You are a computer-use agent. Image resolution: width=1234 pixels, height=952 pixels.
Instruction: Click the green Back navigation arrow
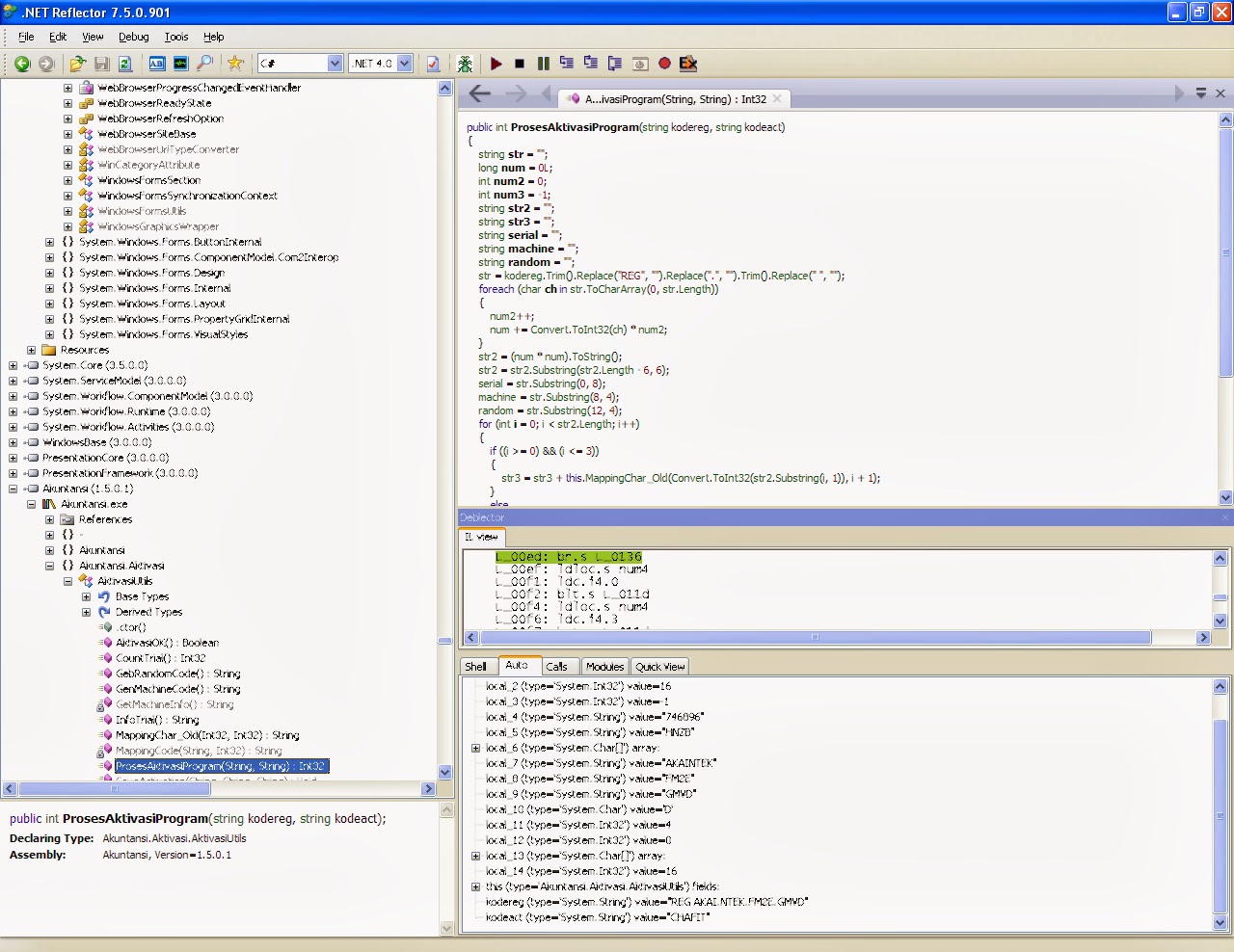pos(22,64)
